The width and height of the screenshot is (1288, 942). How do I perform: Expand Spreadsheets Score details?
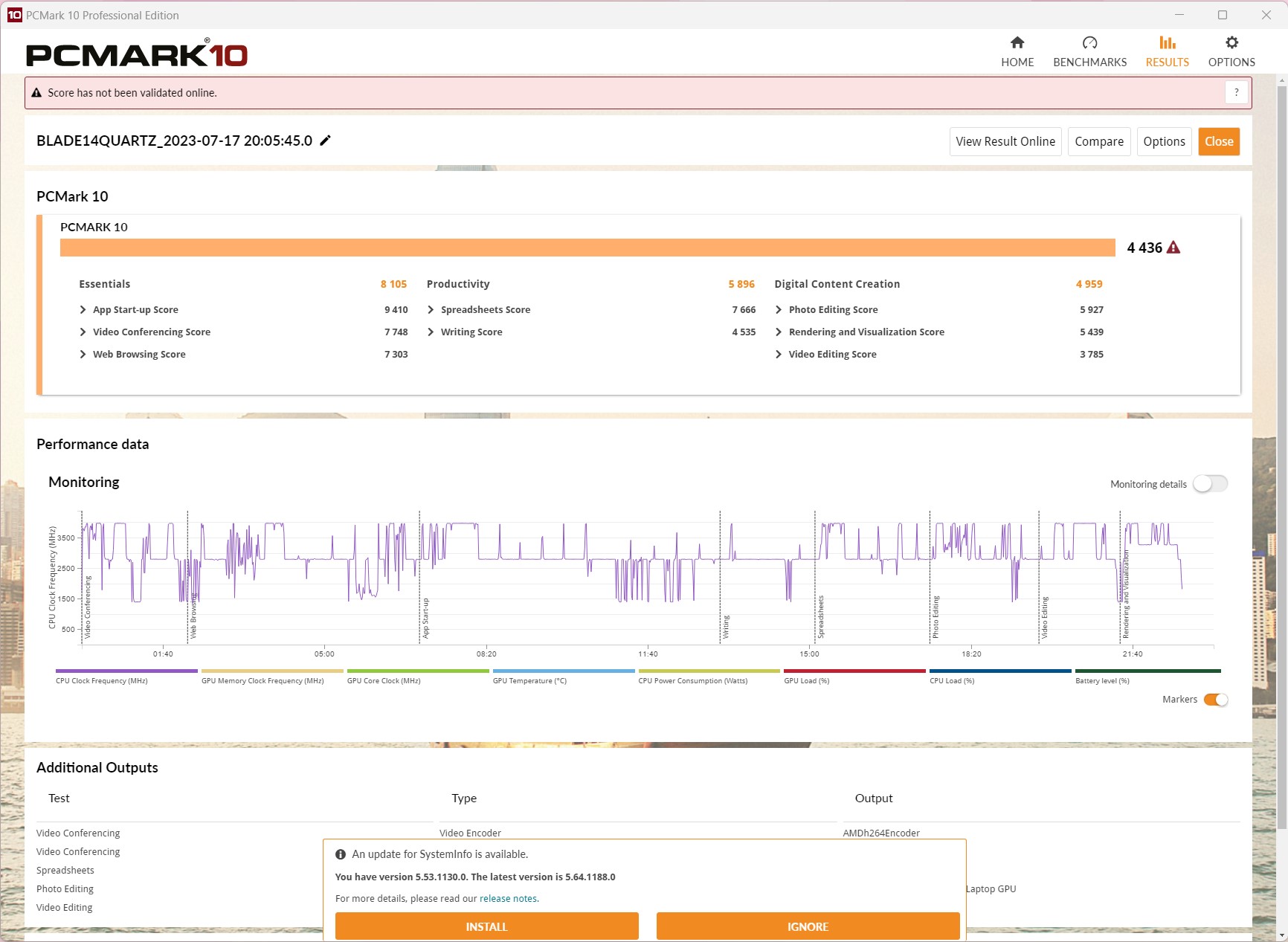431,310
